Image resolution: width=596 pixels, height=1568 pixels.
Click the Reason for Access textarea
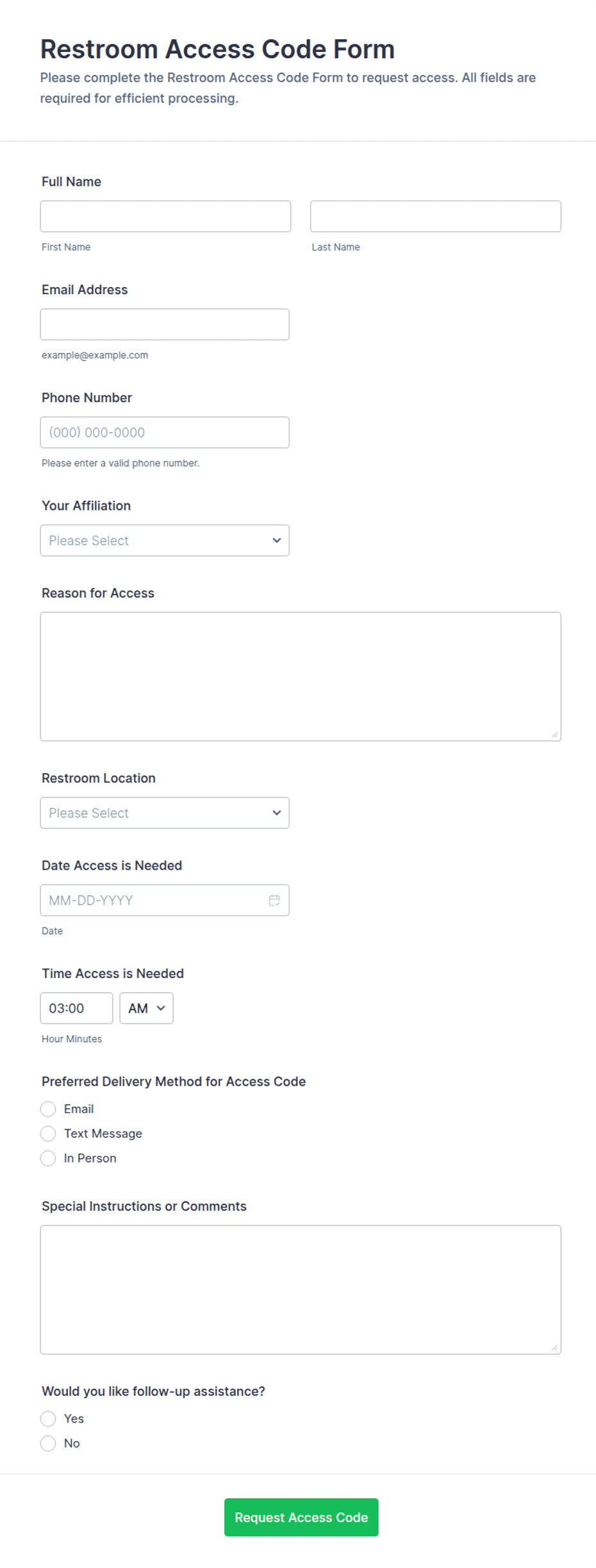click(301, 677)
